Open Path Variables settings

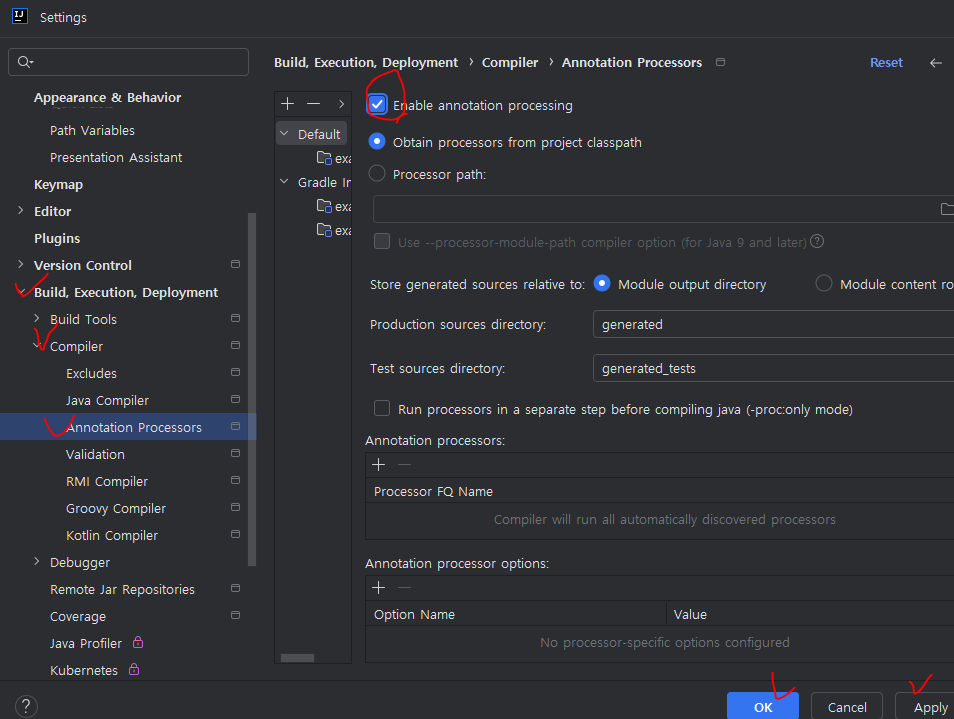pyautogui.click(x=92, y=130)
